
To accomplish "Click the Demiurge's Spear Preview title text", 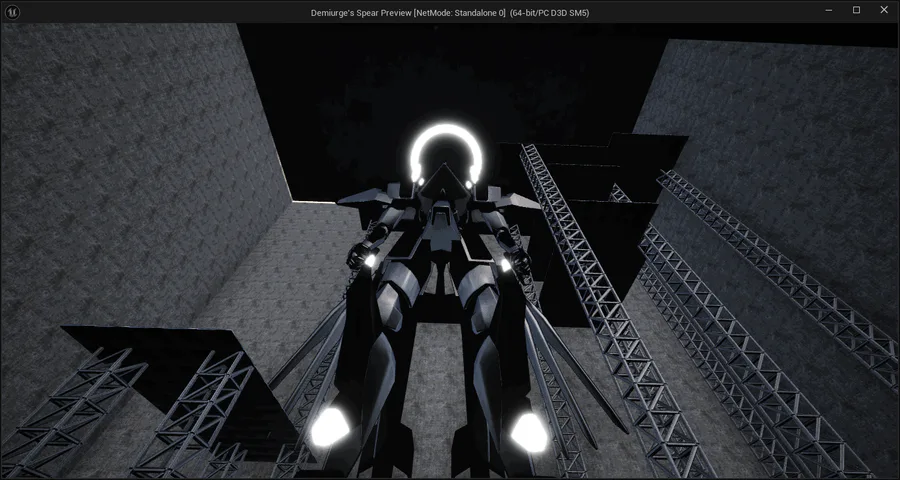I will pyautogui.click(x=450, y=13).
